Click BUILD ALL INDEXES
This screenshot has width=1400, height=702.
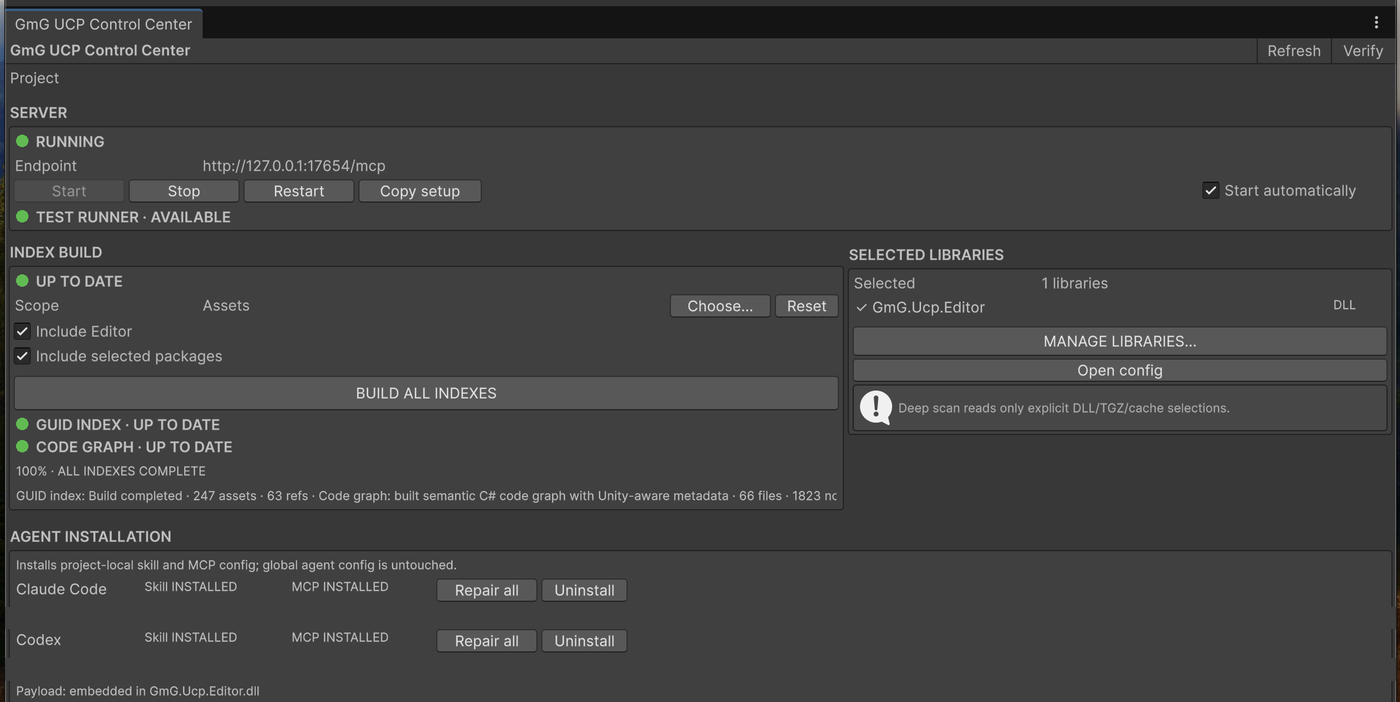tap(426, 393)
